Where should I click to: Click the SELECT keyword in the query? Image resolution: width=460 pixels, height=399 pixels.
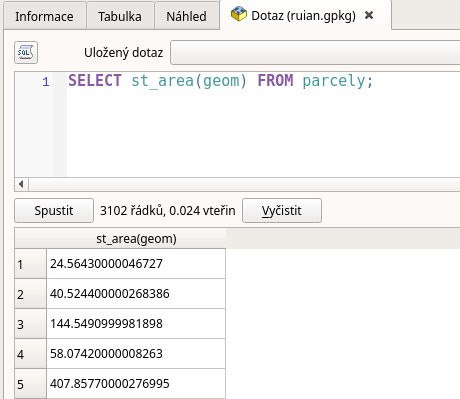click(95, 81)
